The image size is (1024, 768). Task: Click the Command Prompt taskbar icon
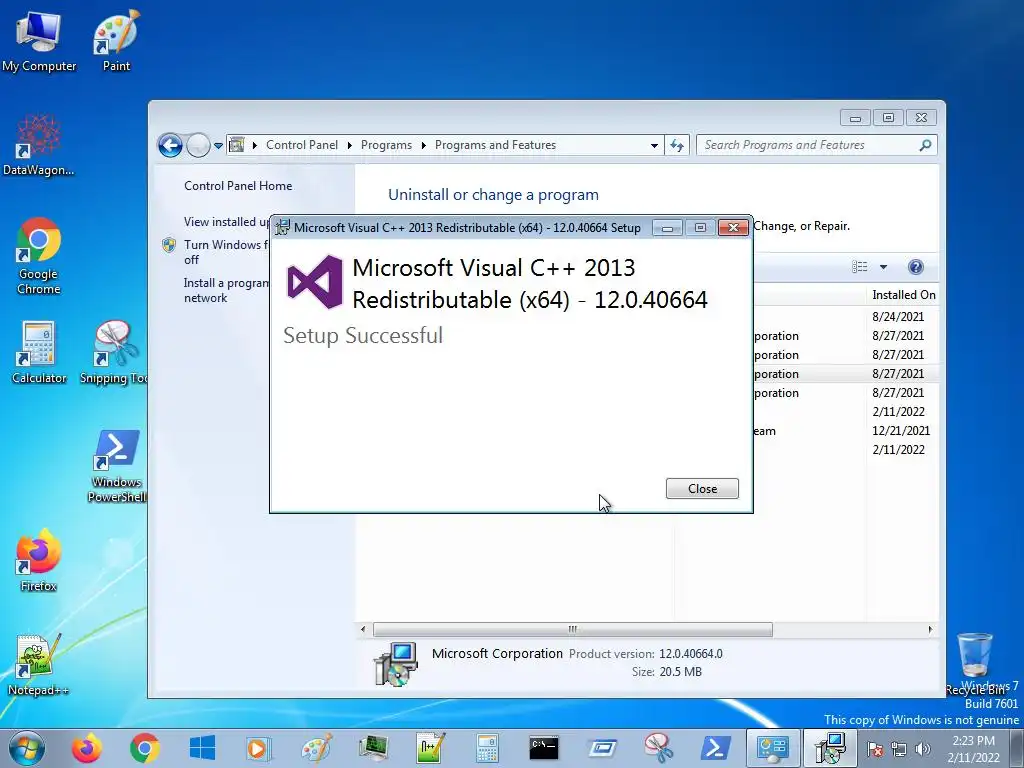[x=543, y=748]
